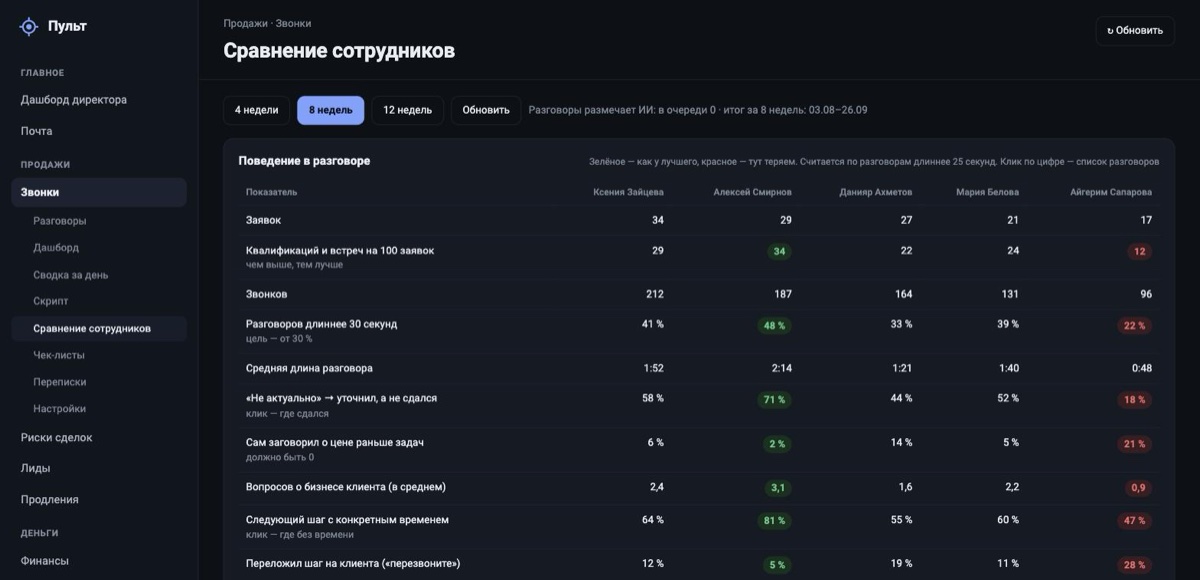Open Чек-листы subsection
This screenshot has width=1200, height=580.
click(x=59, y=355)
